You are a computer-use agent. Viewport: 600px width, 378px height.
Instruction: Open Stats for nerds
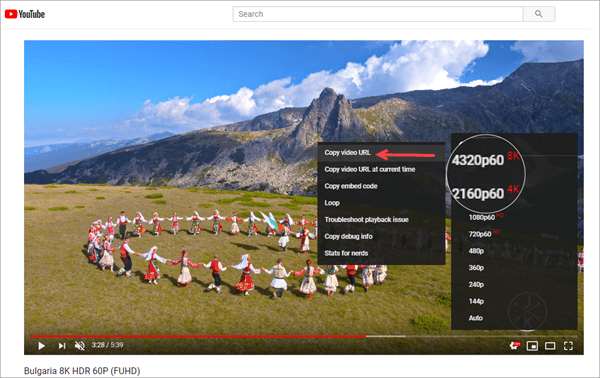[381, 253]
